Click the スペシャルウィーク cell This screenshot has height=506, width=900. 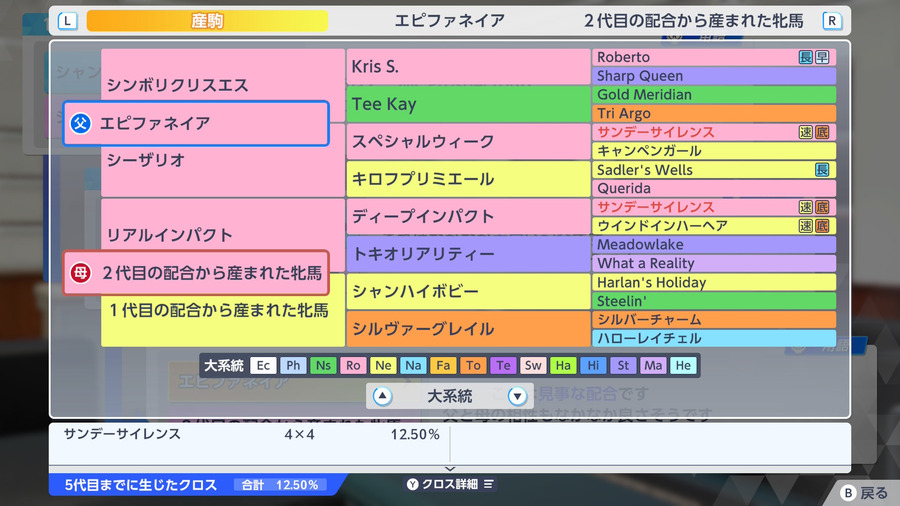pyautogui.click(x=468, y=141)
